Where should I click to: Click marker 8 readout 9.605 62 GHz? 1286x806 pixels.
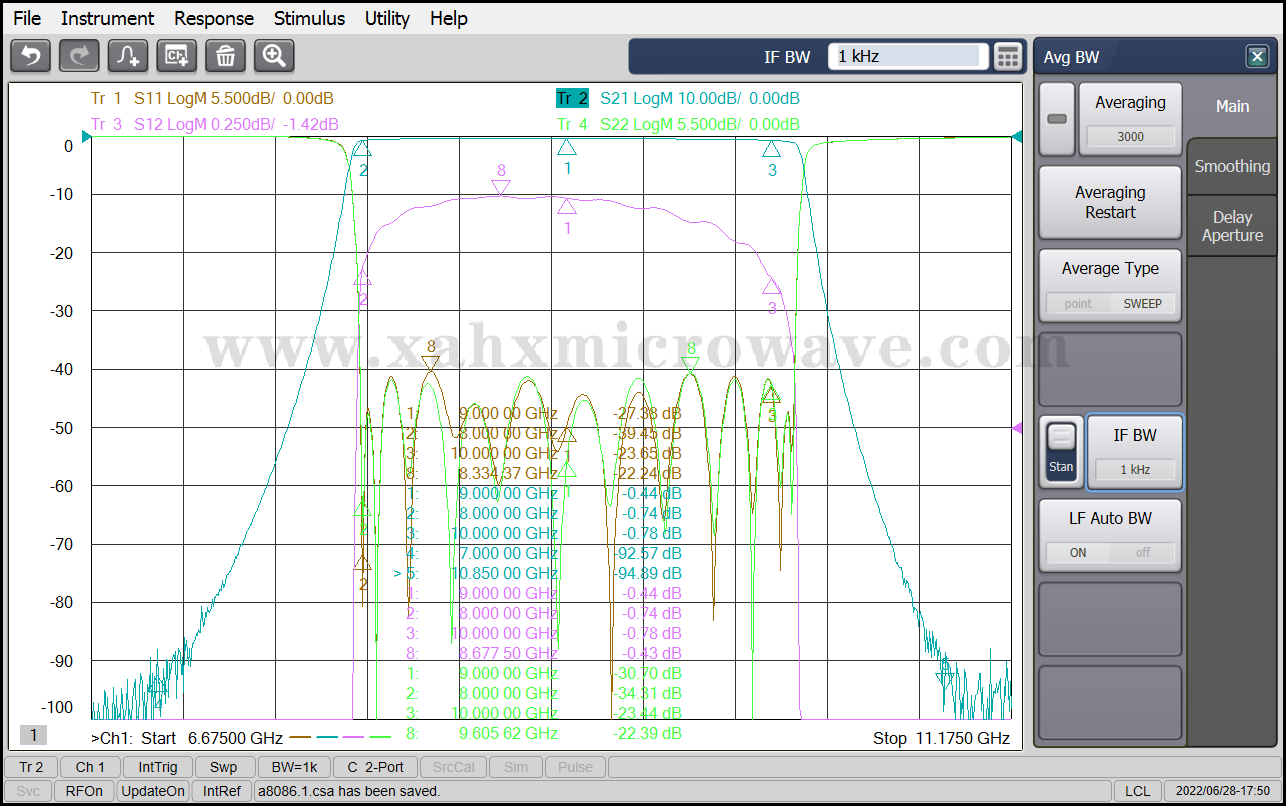pyautogui.click(x=508, y=733)
